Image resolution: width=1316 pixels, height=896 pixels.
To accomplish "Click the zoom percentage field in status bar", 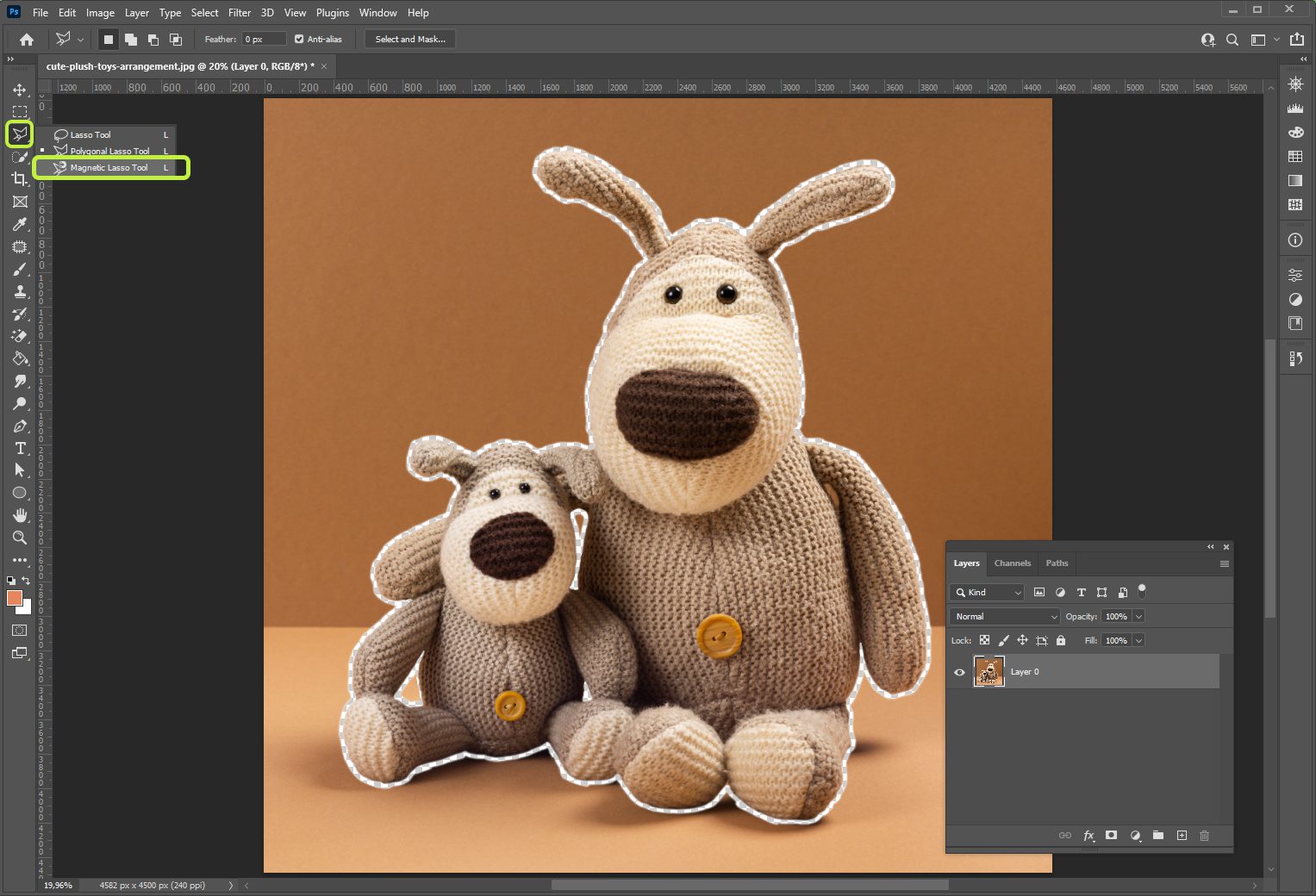I will pos(59,885).
